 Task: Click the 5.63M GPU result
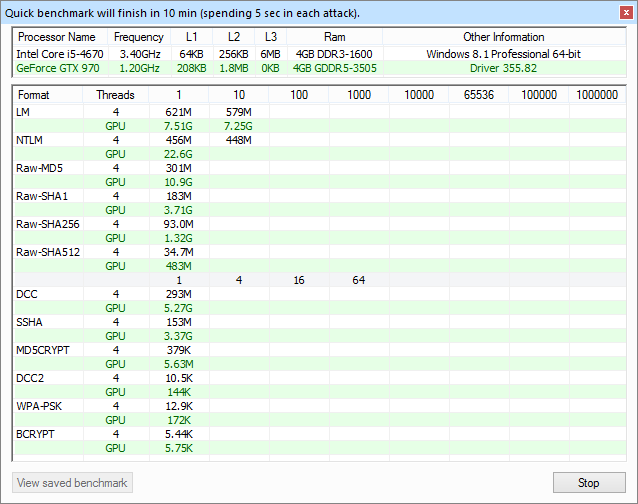click(179, 364)
